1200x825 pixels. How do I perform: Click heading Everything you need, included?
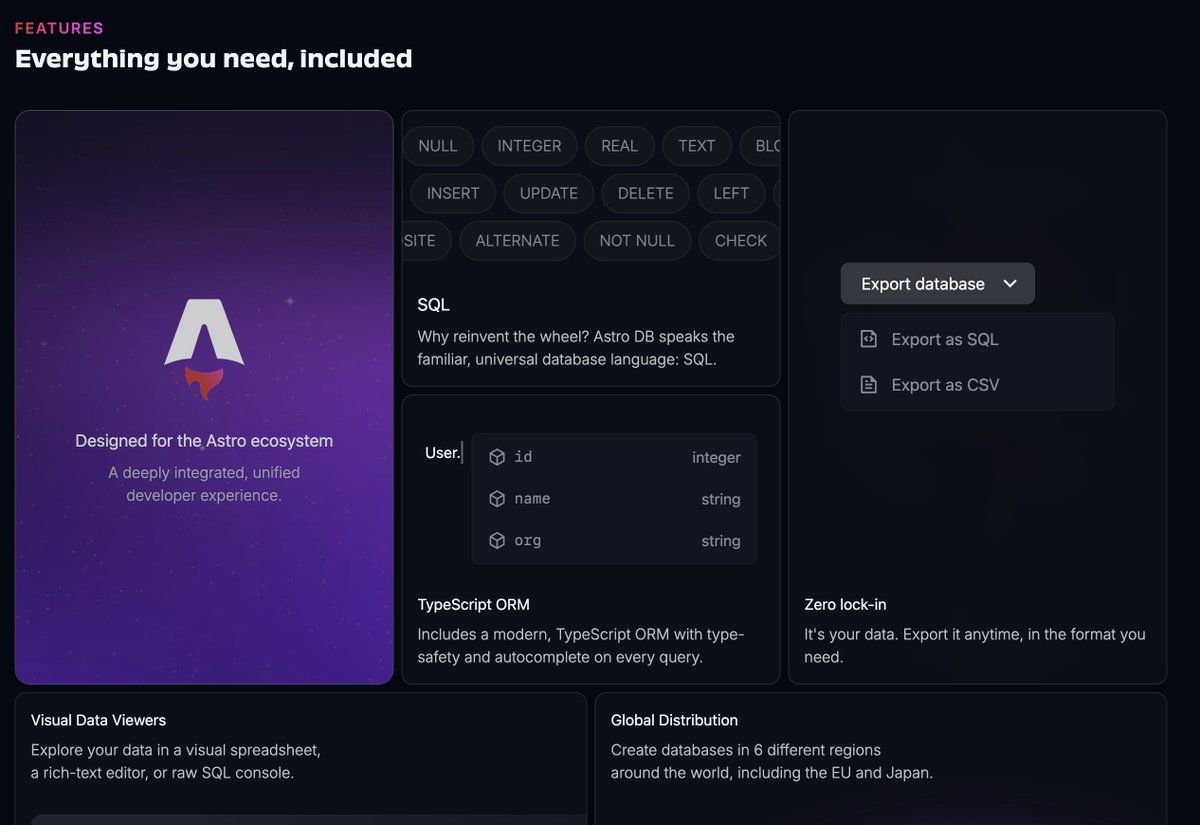[213, 58]
